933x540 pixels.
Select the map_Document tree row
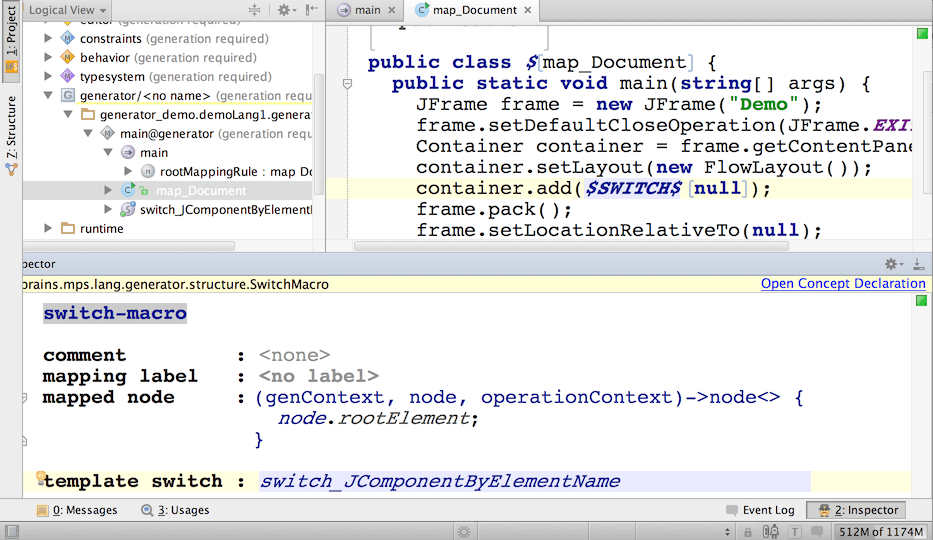pyautogui.click(x=167, y=190)
